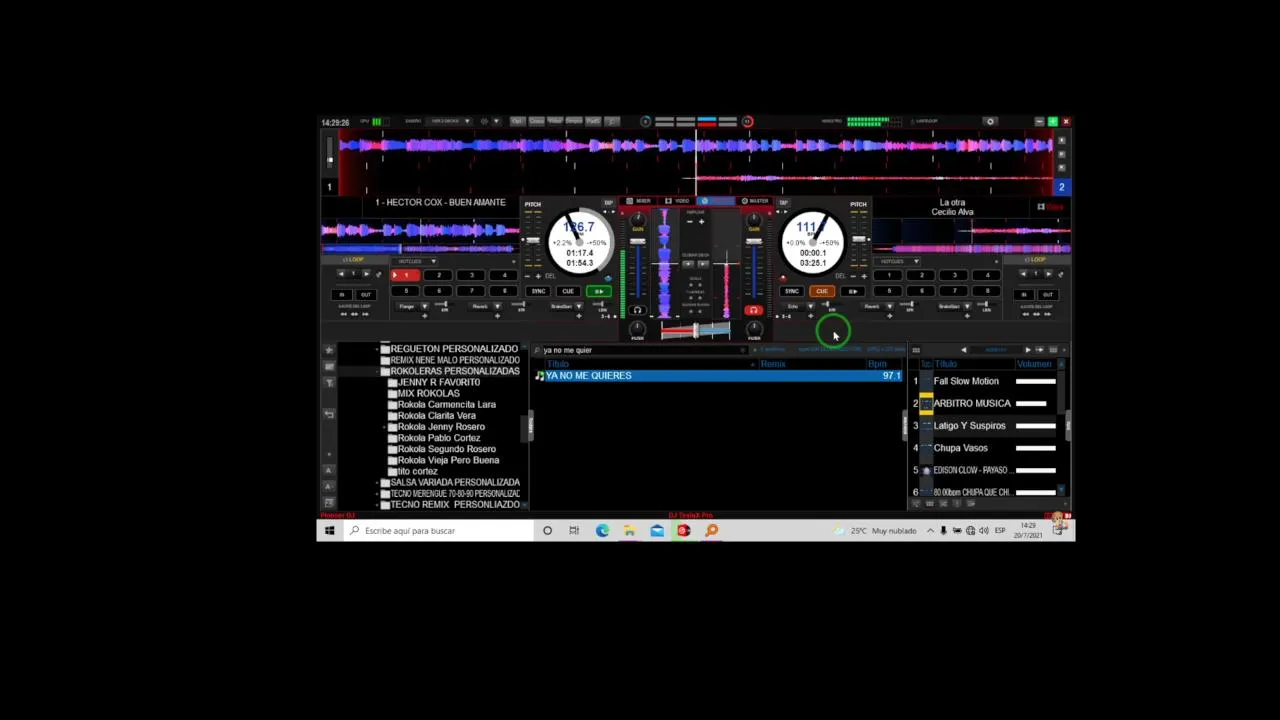Turn deck 2 FILTER knob
Viewport: 1280px width, 720px height.
754,329
